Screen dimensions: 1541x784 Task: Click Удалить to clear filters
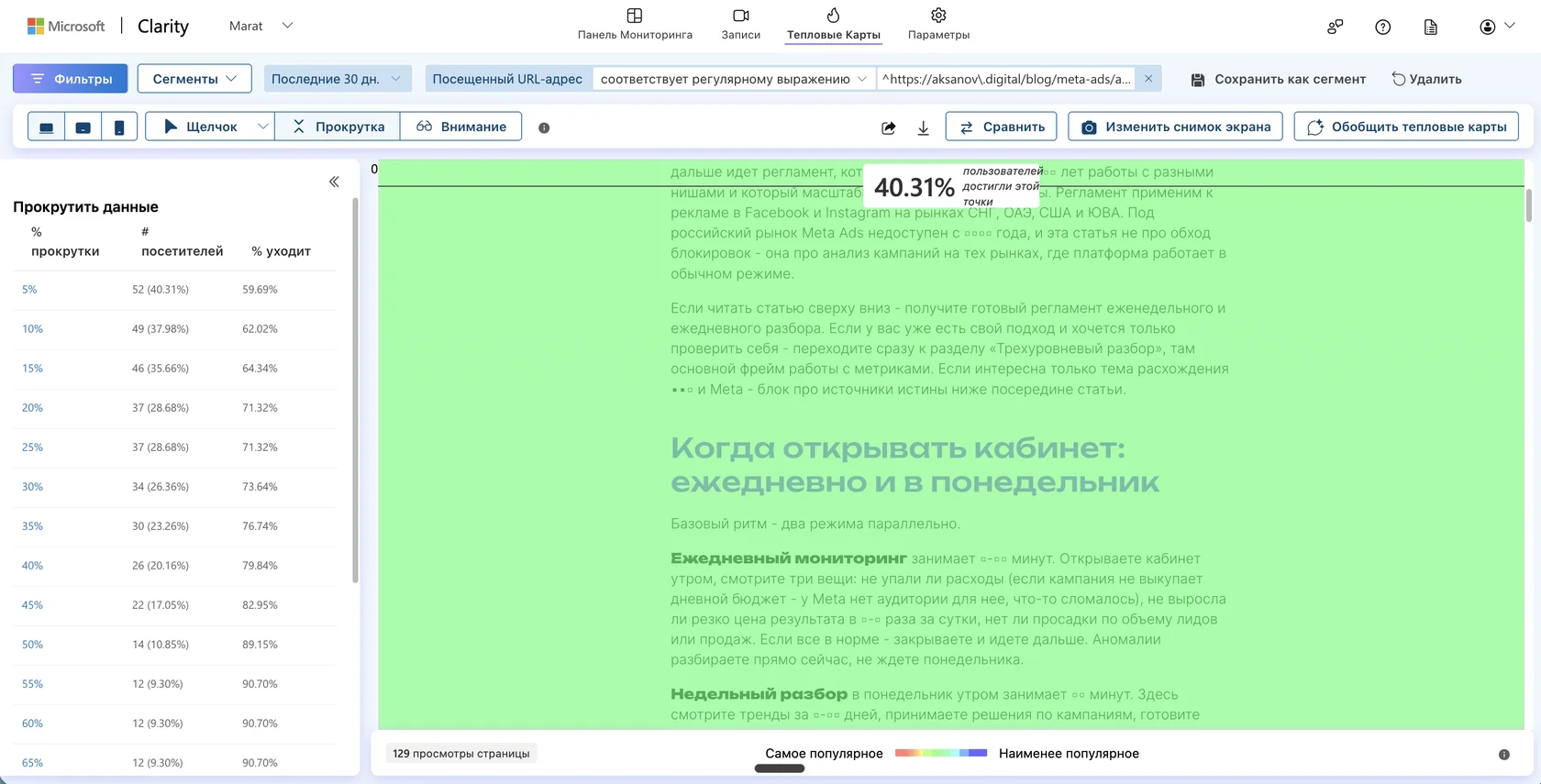(1426, 79)
